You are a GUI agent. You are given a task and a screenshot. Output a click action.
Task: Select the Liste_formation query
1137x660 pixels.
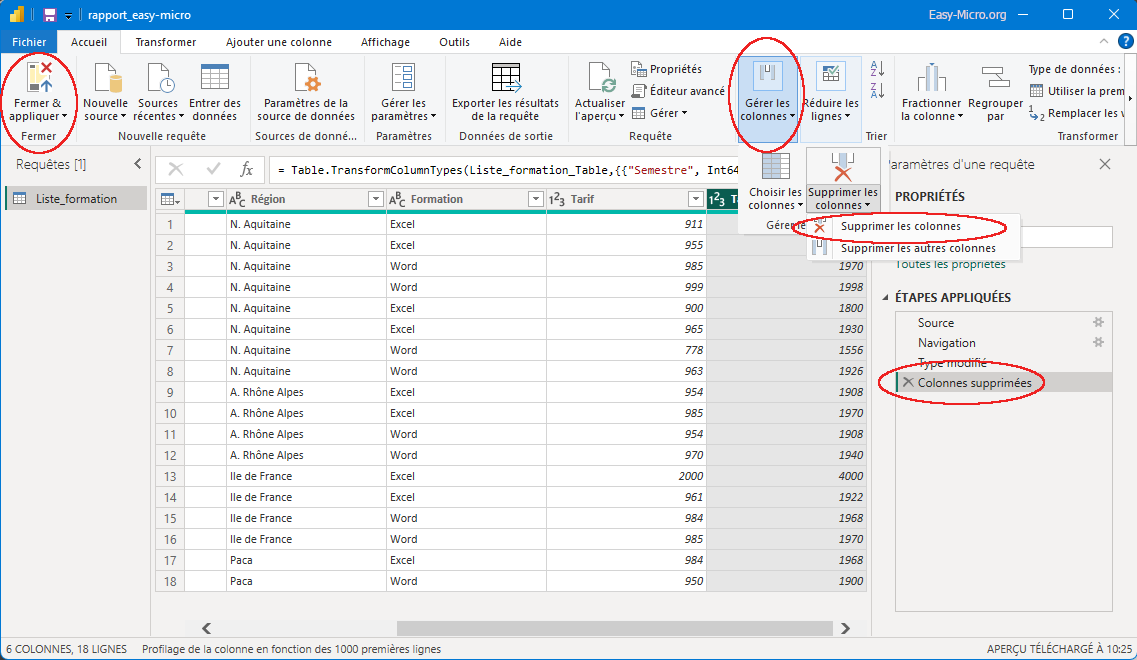coord(76,199)
